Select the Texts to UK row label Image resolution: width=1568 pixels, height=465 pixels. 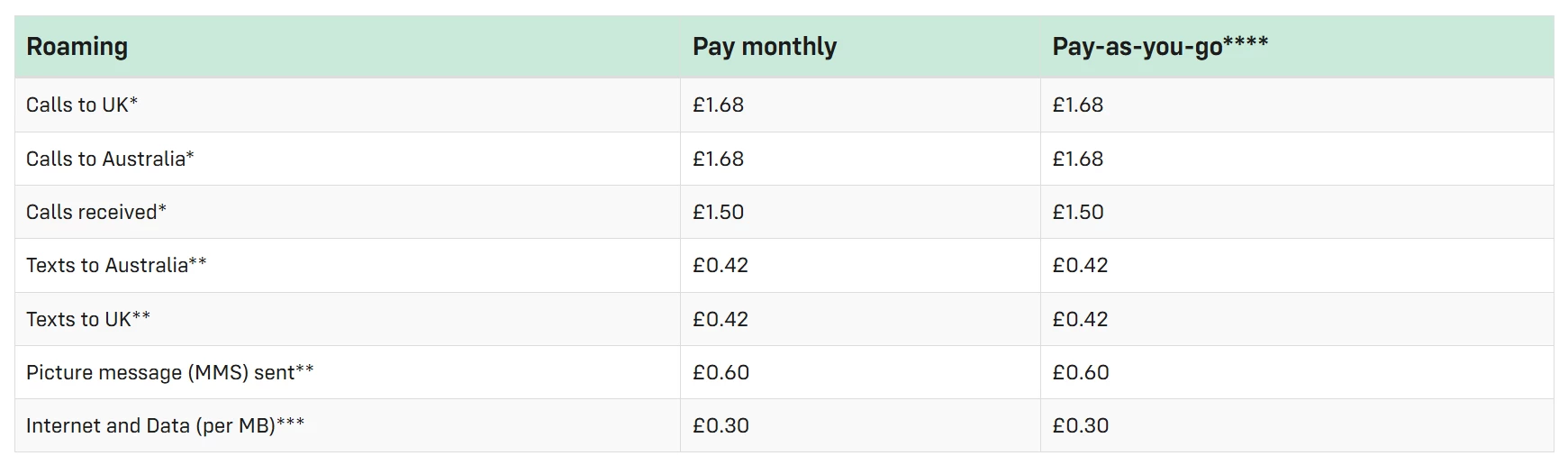(x=88, y=319)
